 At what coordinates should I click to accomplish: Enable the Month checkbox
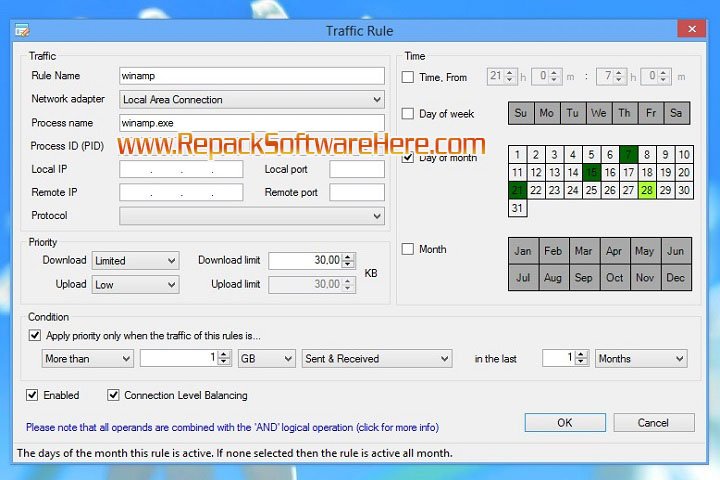pos(408,249)
